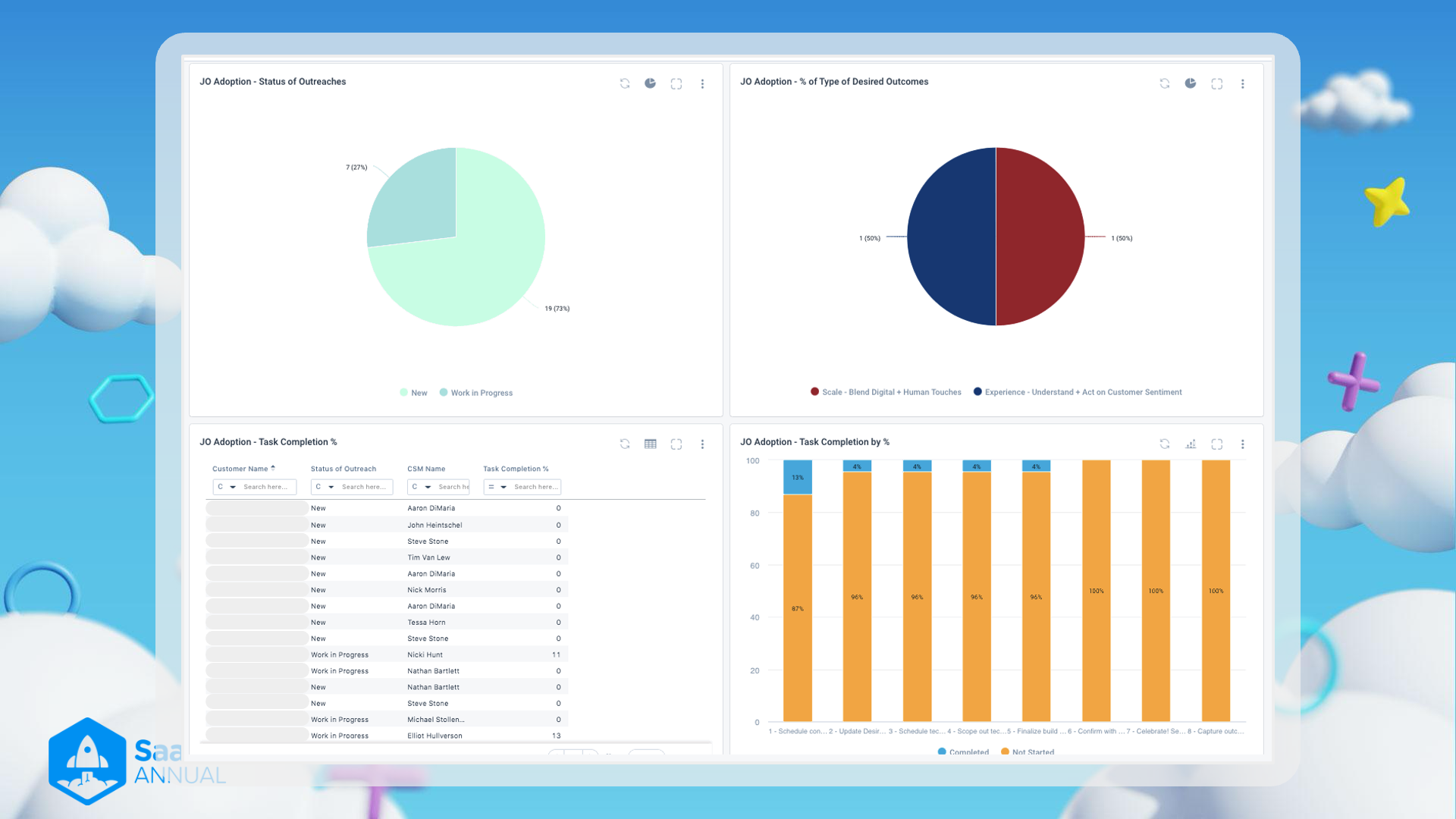Open Status of Outreach filter operator dropdown
This screenshot has height=819, width=1456.
325,487
